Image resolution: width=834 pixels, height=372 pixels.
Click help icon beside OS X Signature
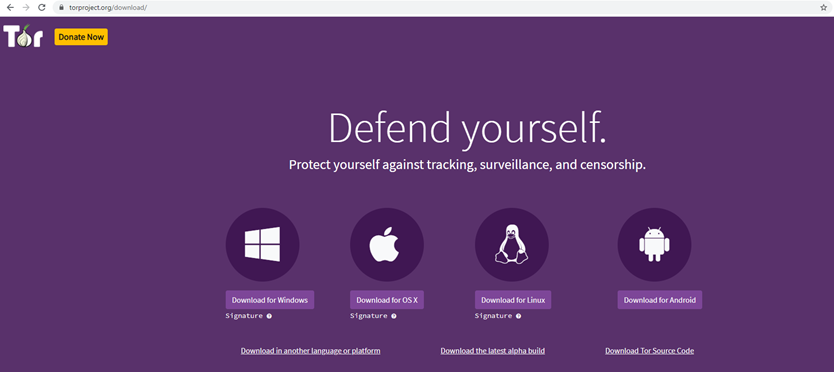[x=394, y=316]
